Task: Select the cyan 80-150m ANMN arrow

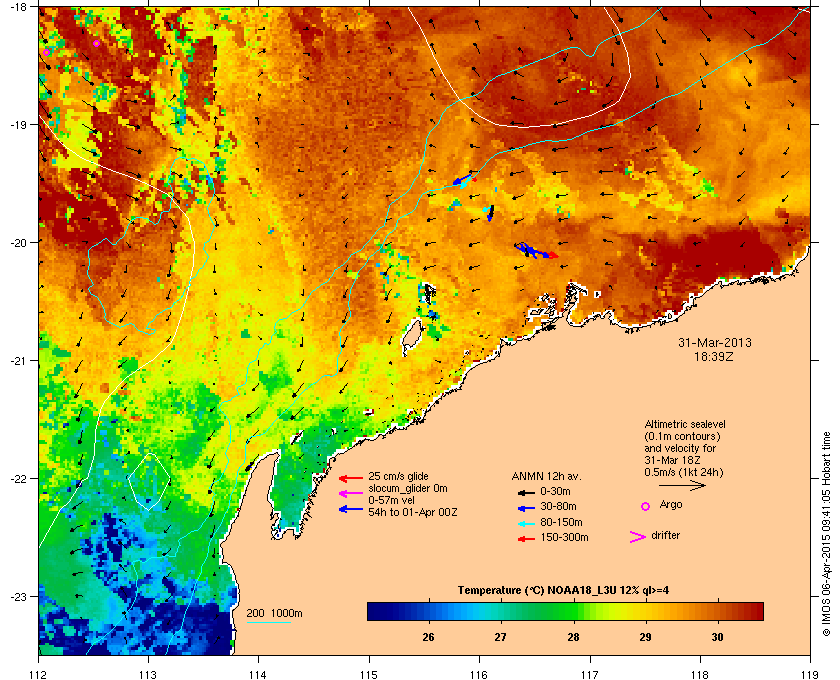Action: (527, 524)
